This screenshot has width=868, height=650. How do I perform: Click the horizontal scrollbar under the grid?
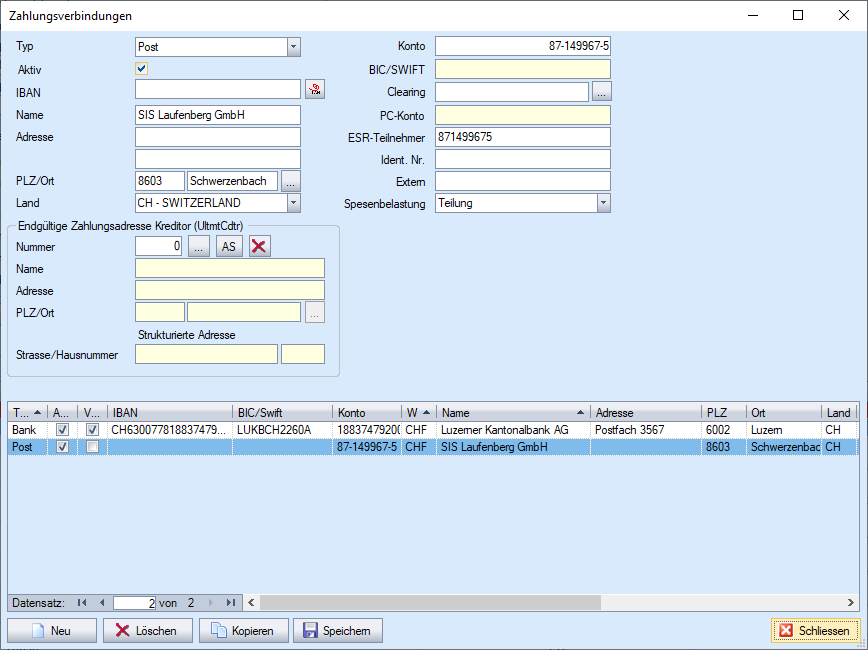550,602
